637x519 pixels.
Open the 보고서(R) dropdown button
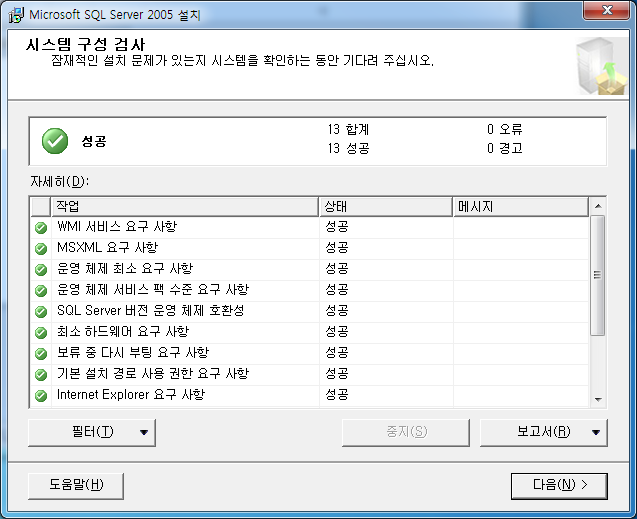pyautogui.click(x=544, y=432)
